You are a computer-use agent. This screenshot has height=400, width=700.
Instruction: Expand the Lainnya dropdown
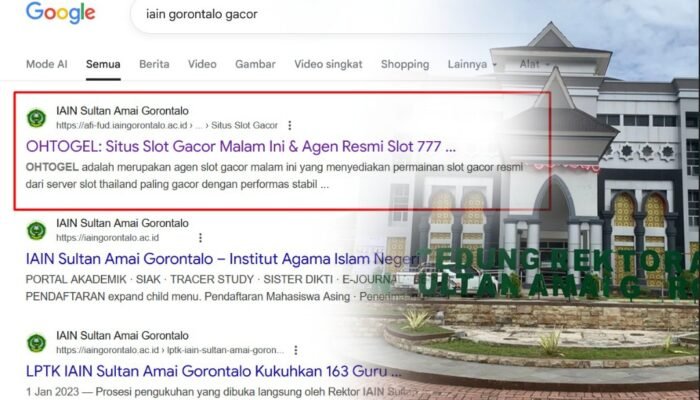472,64
